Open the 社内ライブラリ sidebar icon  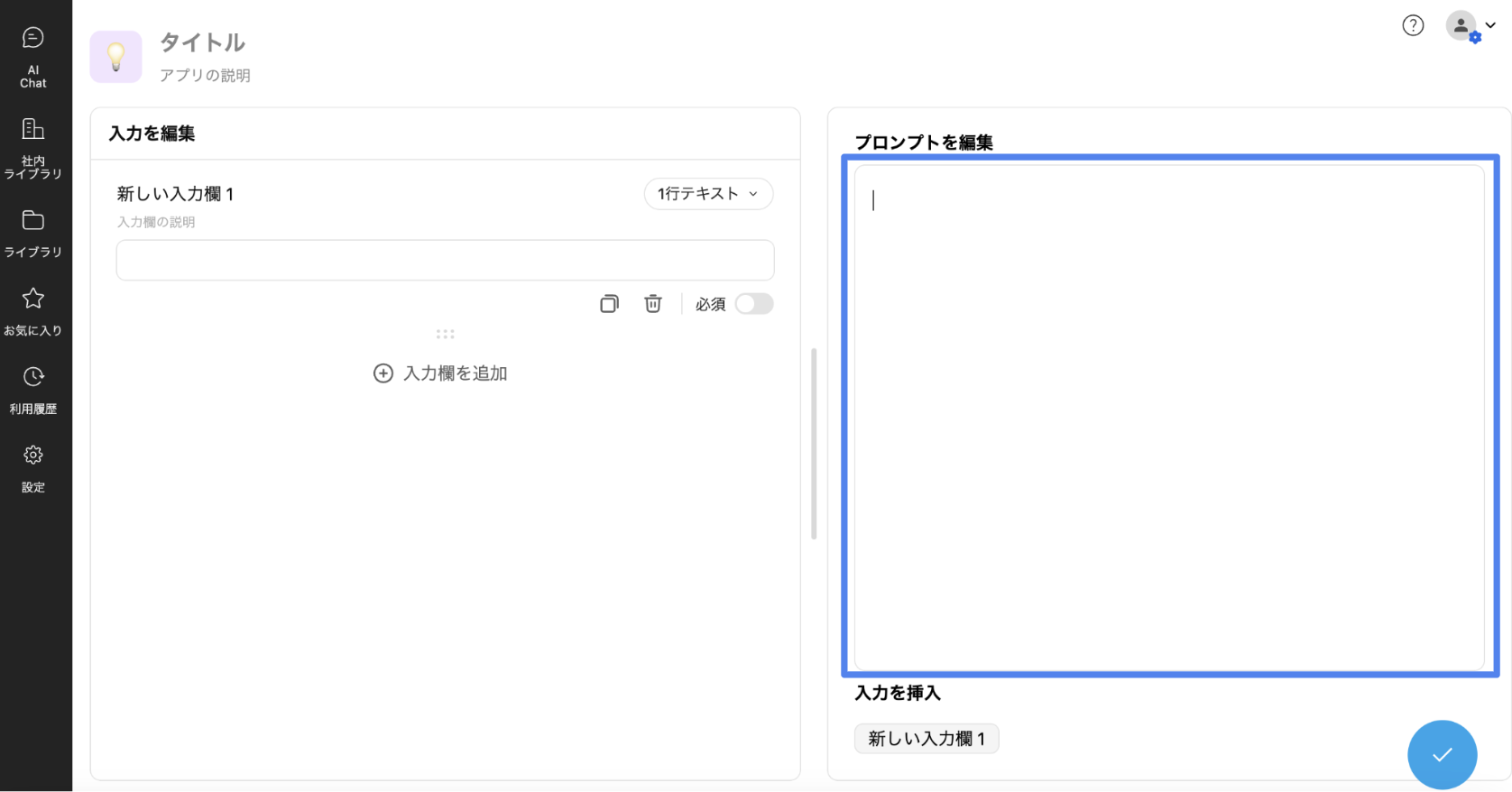pyautogui.click(x=33, y=147)
